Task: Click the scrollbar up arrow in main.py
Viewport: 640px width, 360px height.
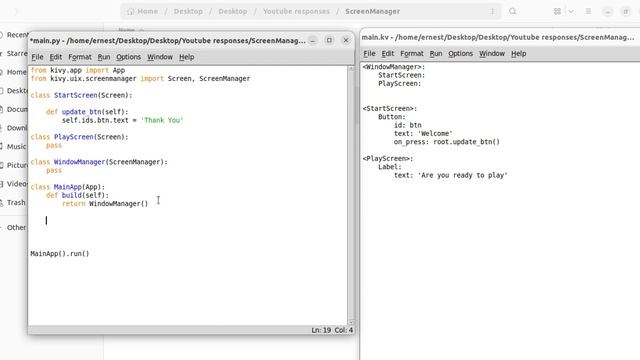Action: 351,69
